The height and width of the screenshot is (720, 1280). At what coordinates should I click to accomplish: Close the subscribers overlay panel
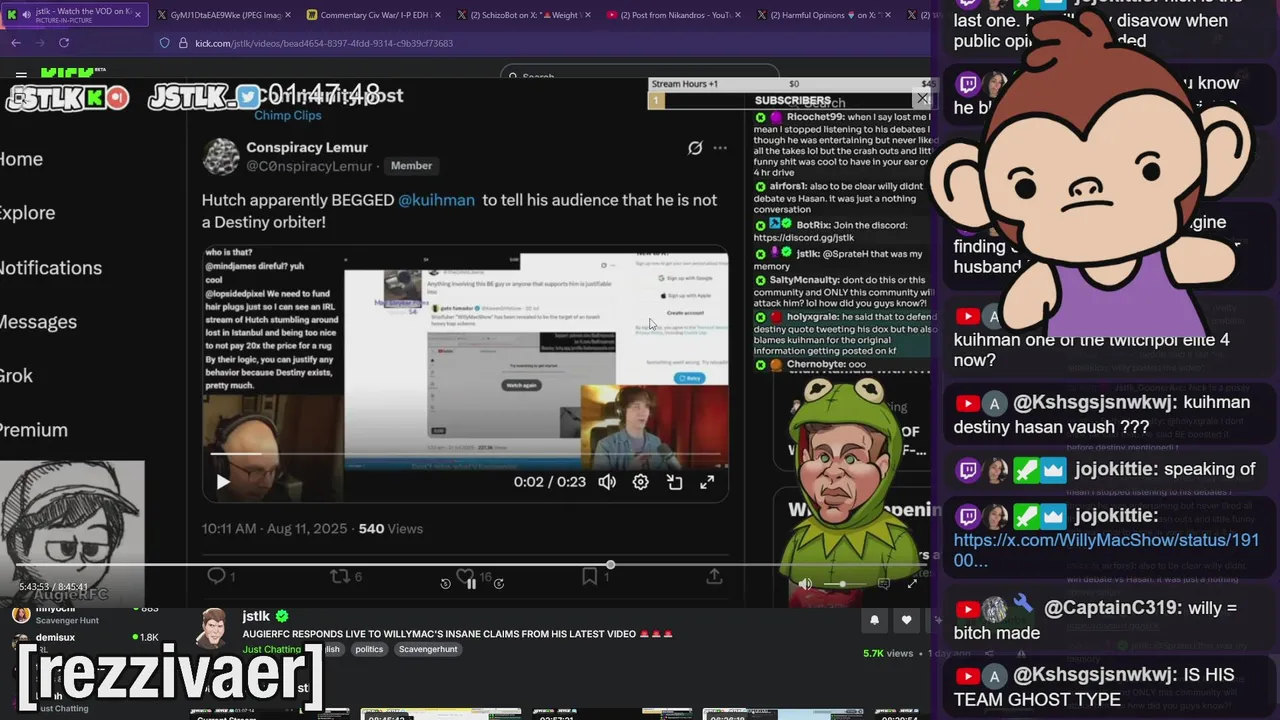922,99
